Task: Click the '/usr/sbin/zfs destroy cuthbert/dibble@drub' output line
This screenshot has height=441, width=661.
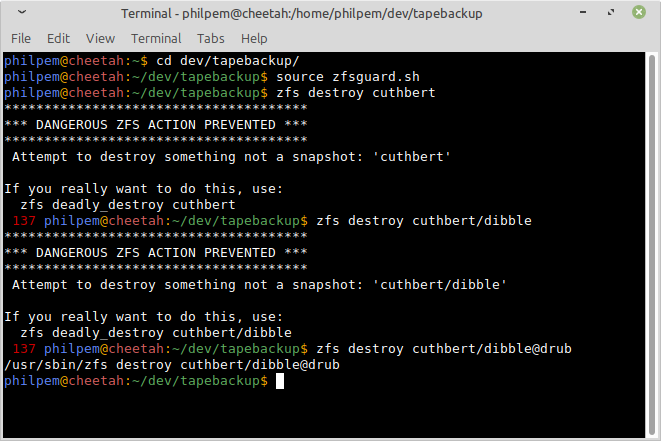Action: tap(172, 365)
